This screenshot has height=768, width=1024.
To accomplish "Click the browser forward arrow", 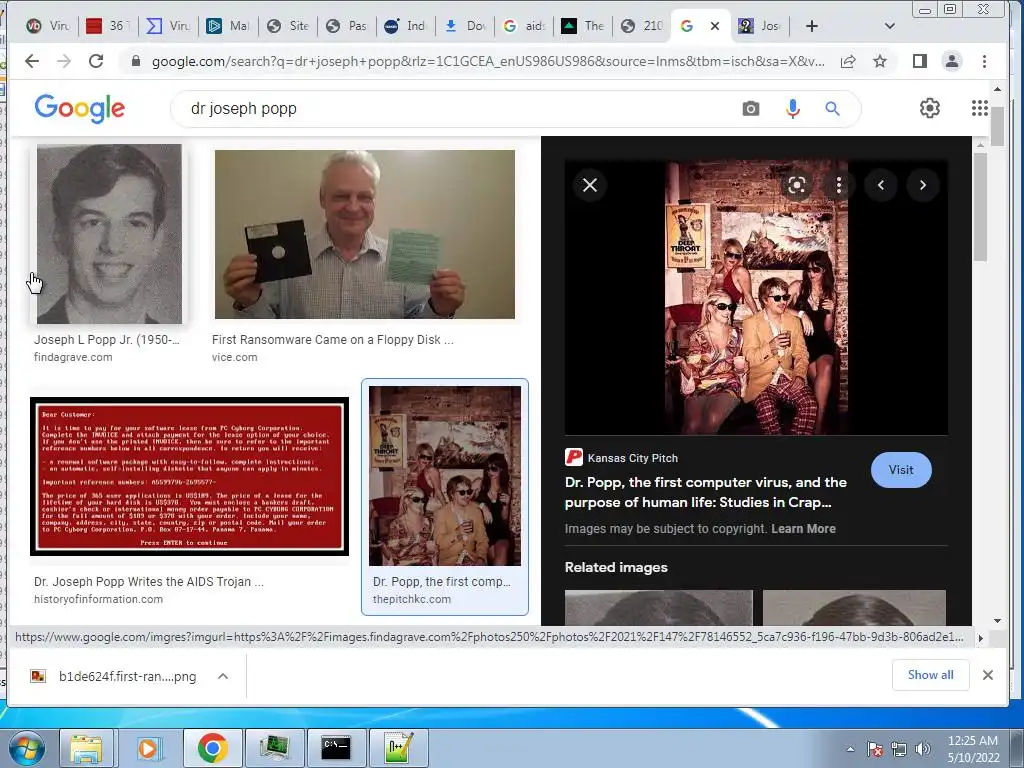I will coord(63,61).
